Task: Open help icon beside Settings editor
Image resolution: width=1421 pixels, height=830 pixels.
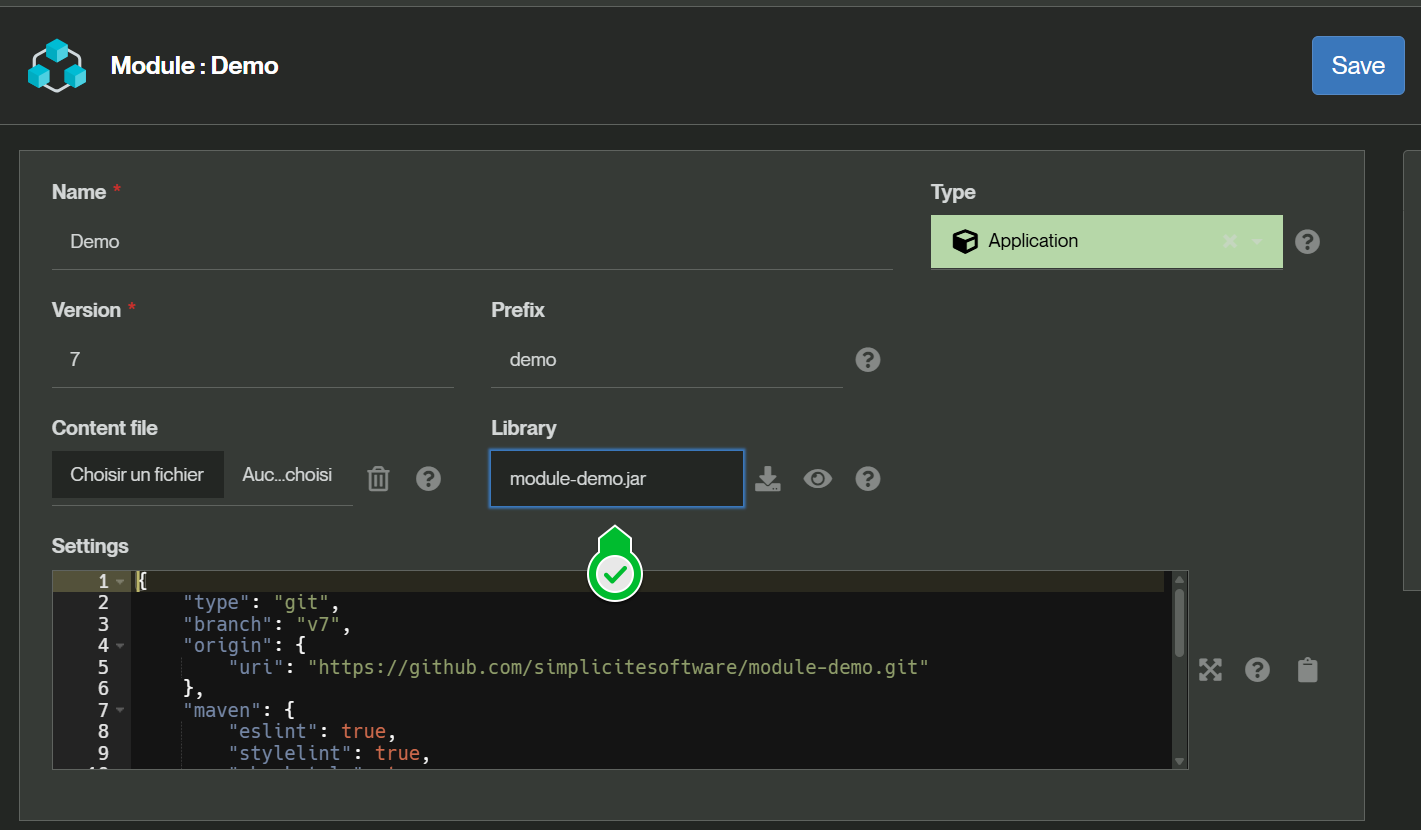Action: pyautogui.click(x=1257, y=670)
